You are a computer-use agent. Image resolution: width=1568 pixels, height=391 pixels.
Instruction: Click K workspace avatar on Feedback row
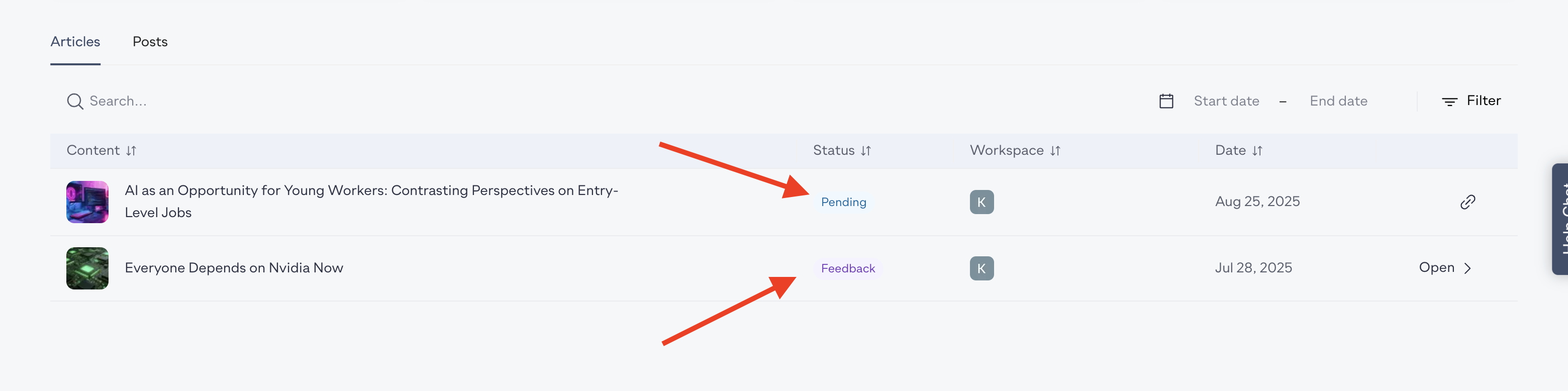click(981, 268)
